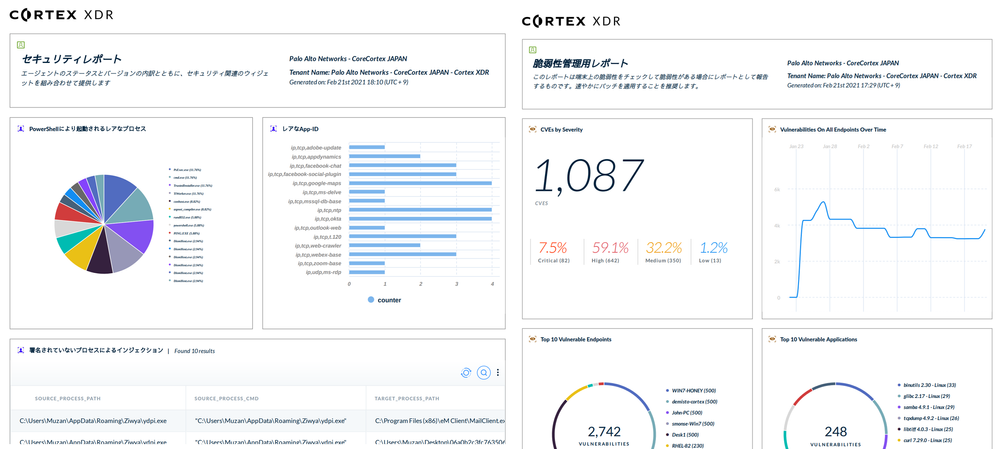This screenshot has width=999, height=449.
Task: Click the MailClient.exe target process path cell
Action: [440, 420]
